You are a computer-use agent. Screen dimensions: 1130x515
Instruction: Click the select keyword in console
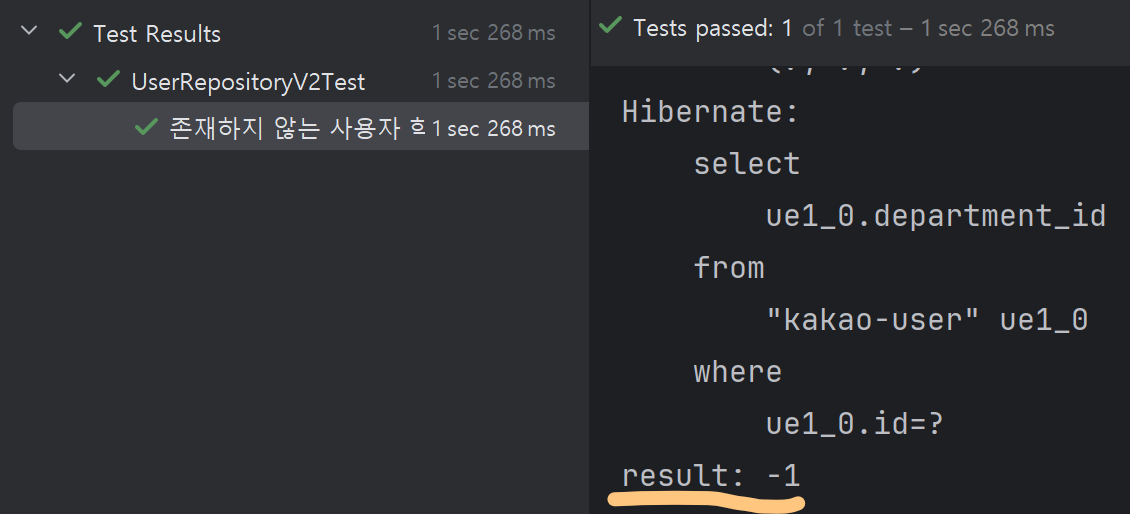click(x=747, y=164)
